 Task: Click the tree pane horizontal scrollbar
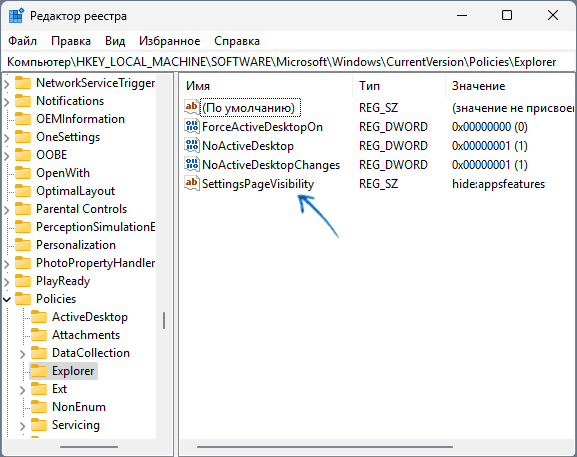tap(89, 447)
